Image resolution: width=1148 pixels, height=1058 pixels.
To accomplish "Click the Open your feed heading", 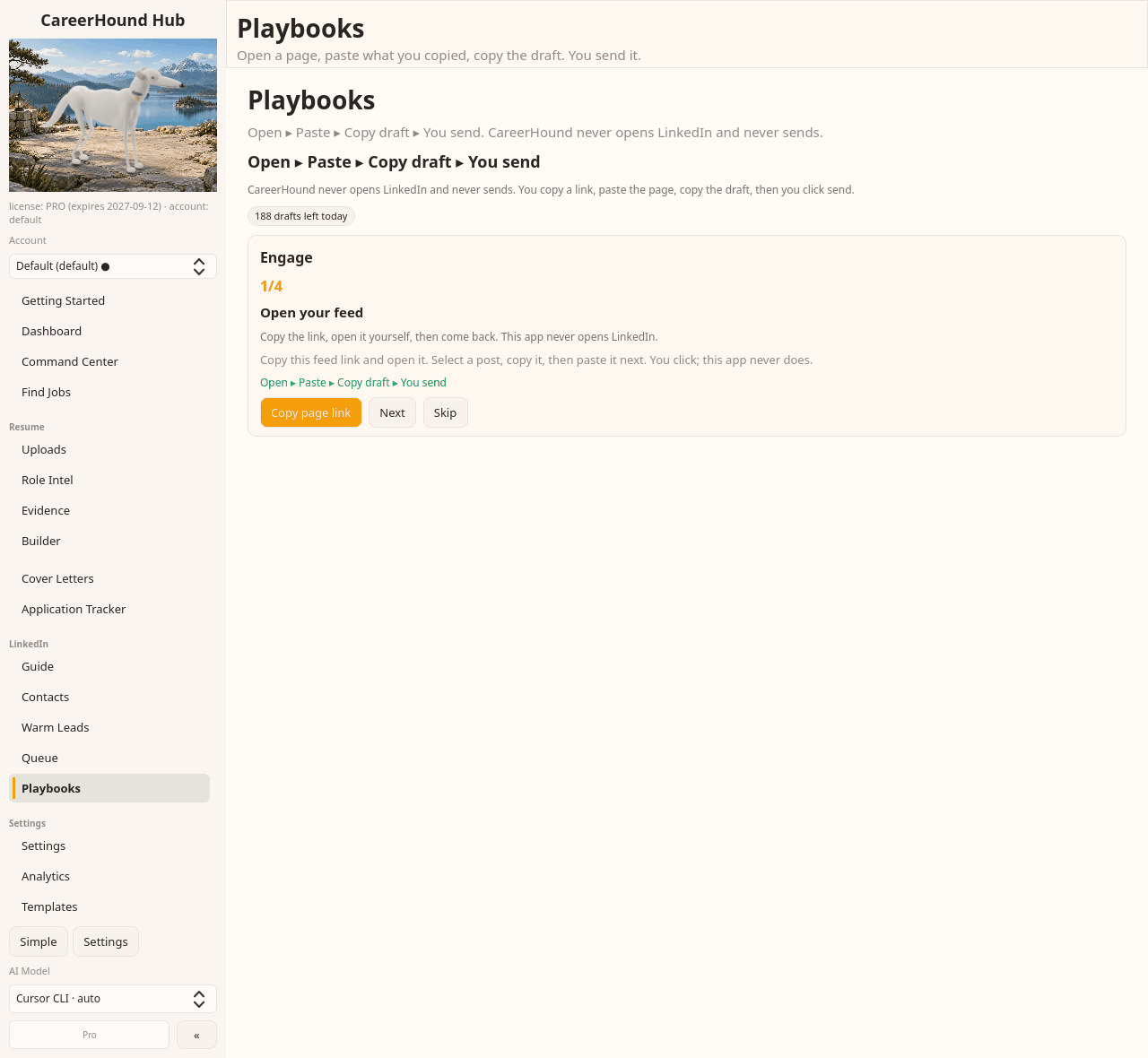I will 311,313.
